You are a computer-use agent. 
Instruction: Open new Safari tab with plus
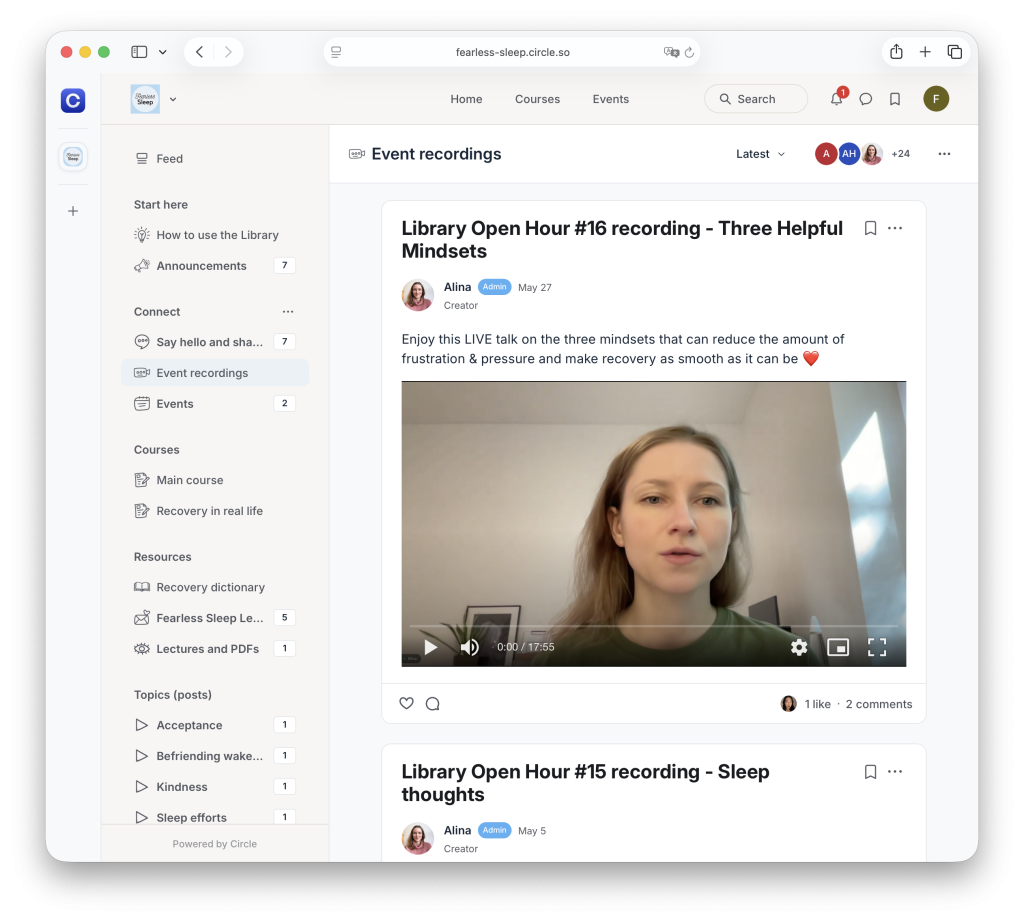tap(925, 52)
